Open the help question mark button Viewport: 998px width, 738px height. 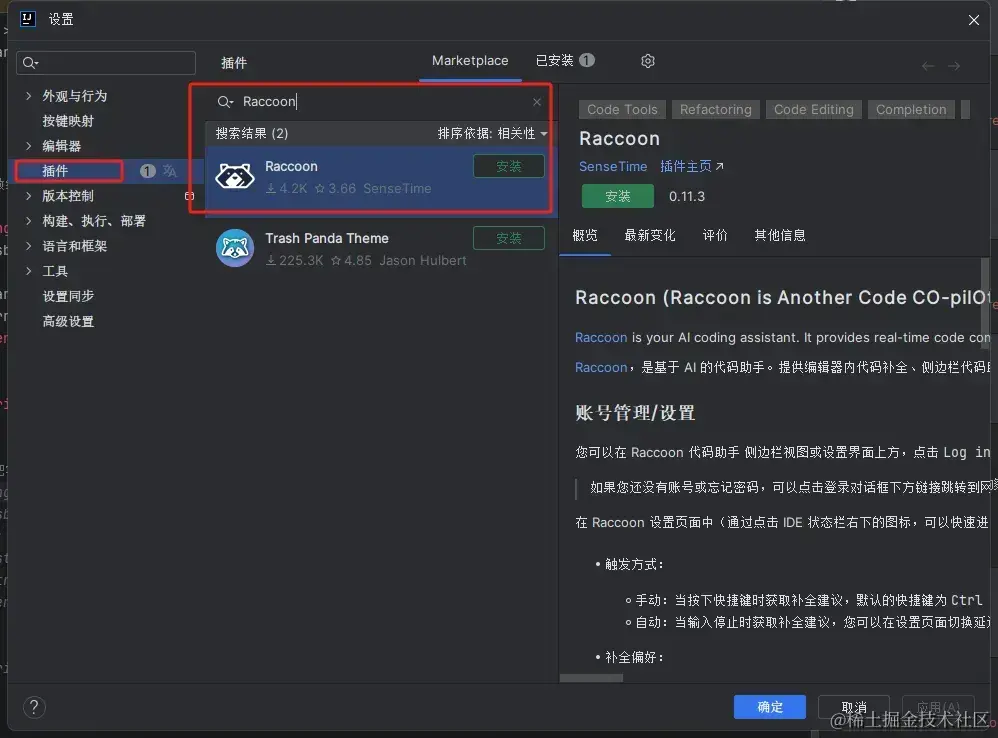click(34, 707)
